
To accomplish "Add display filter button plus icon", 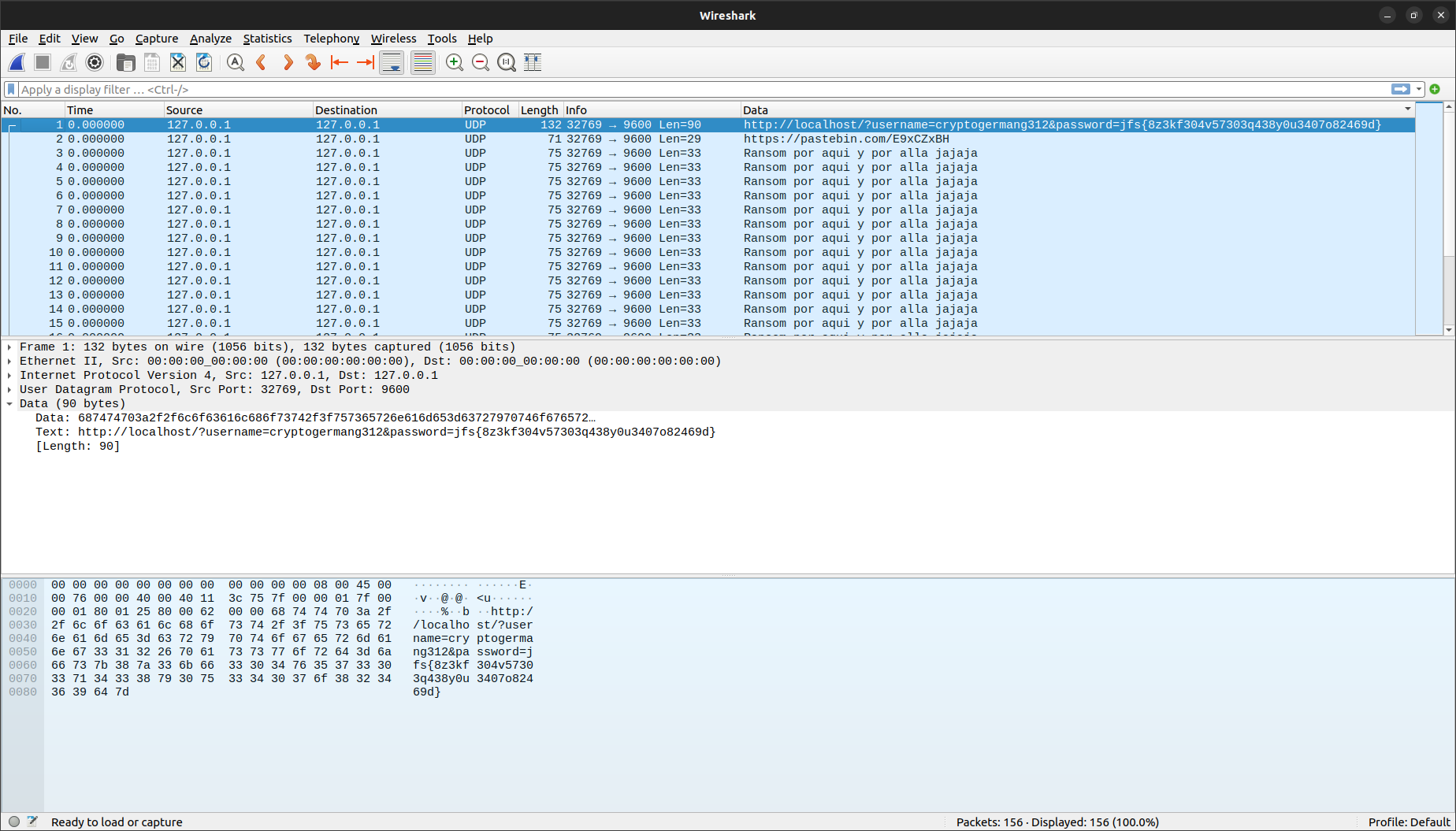I will (x=1435, y=89).
